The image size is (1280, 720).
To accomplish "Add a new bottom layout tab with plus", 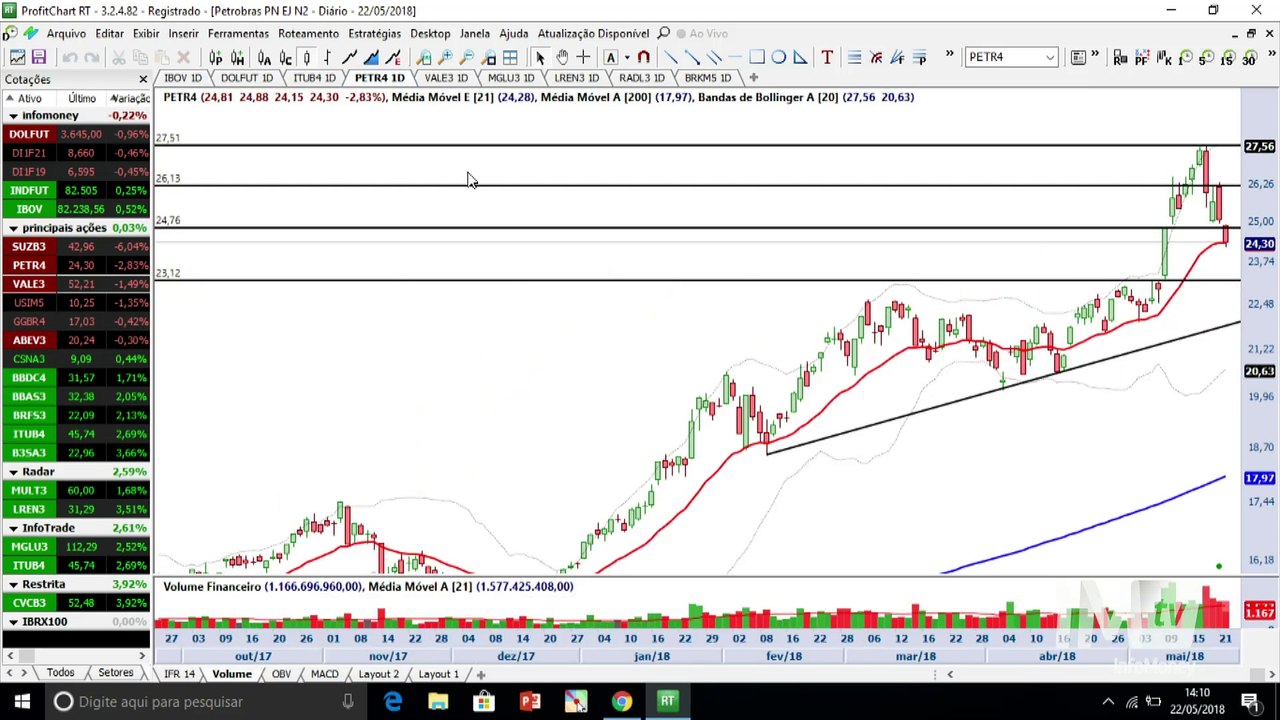I will pos(481,675).
